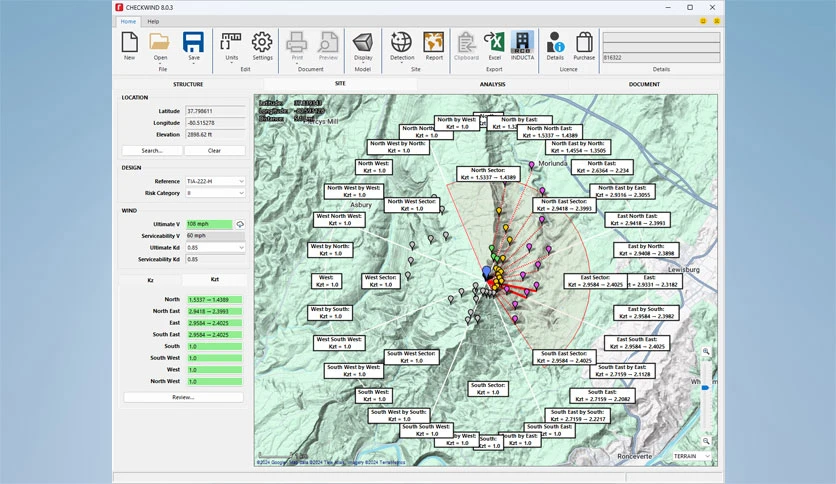Zoom in on the map
836x484 pixels.
pos(706,352)
